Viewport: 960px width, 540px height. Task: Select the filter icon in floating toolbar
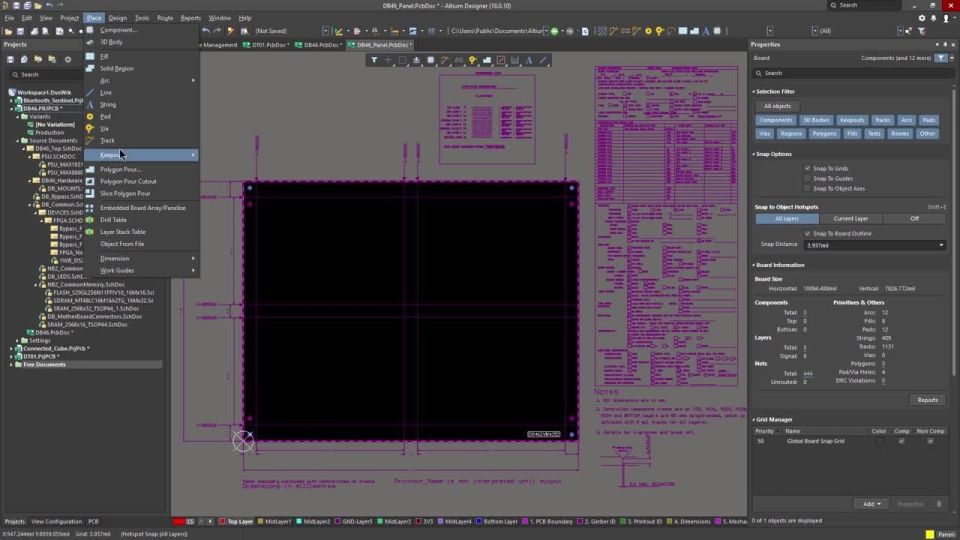pyautogui.click(x=374, y=60)
